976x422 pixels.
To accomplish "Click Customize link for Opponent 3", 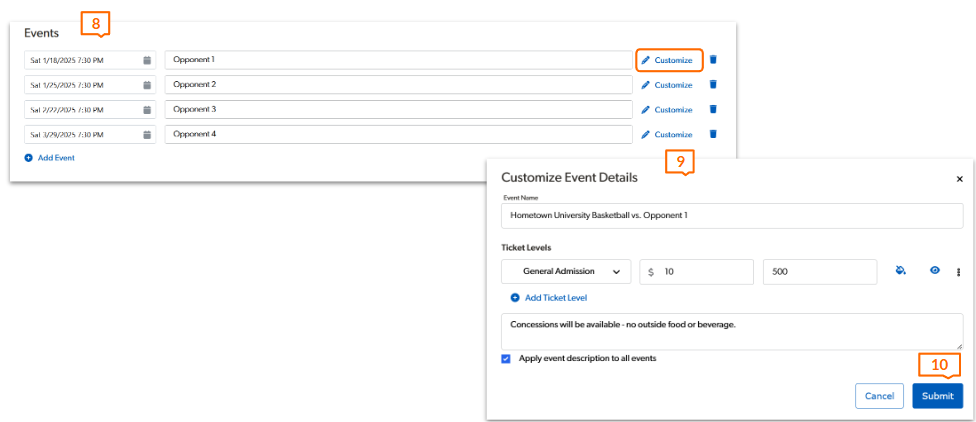I will coord(668,110).
